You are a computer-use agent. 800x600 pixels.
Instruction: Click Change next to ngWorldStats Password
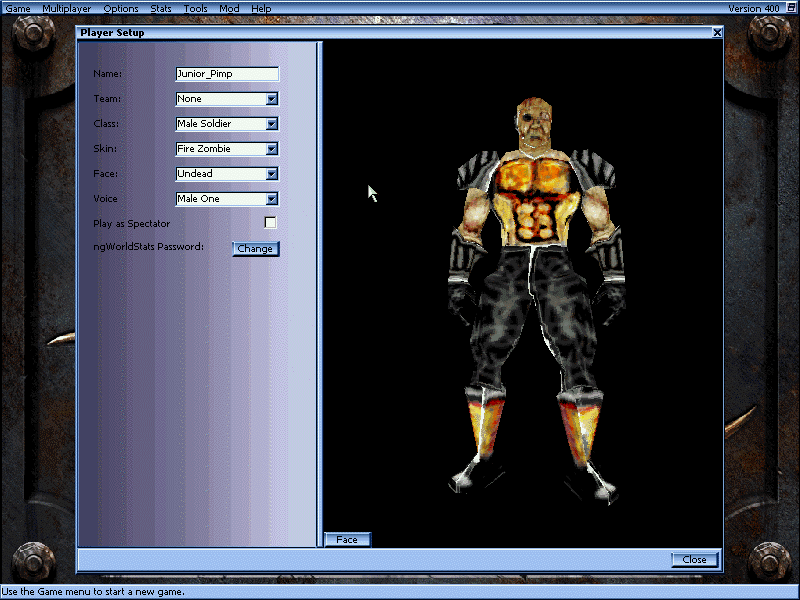click(255, 248)
